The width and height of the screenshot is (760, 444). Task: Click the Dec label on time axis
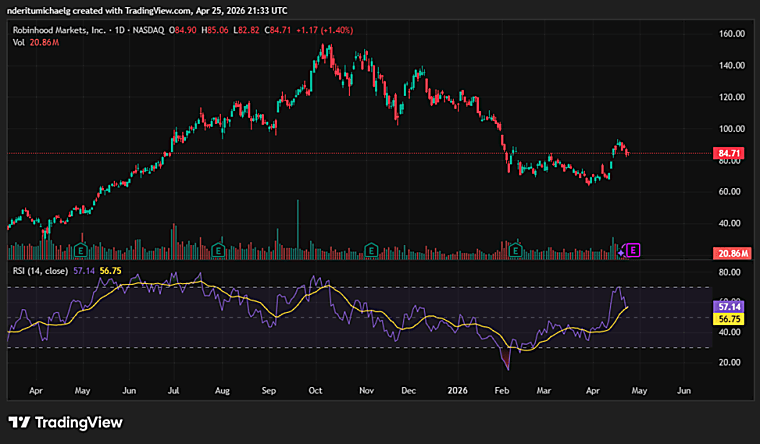coord(409,391)
